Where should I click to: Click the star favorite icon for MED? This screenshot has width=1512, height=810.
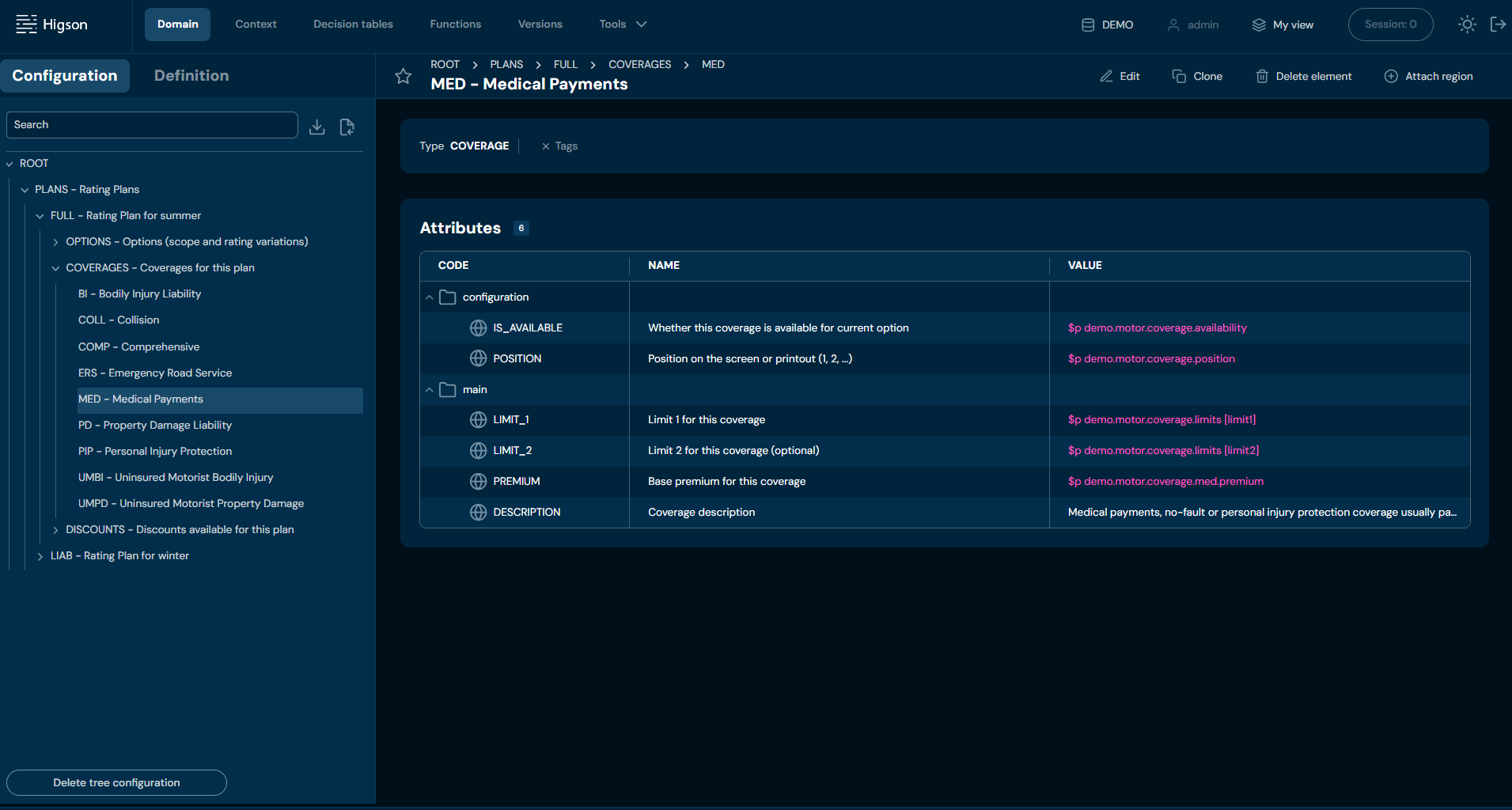(404, 76)
